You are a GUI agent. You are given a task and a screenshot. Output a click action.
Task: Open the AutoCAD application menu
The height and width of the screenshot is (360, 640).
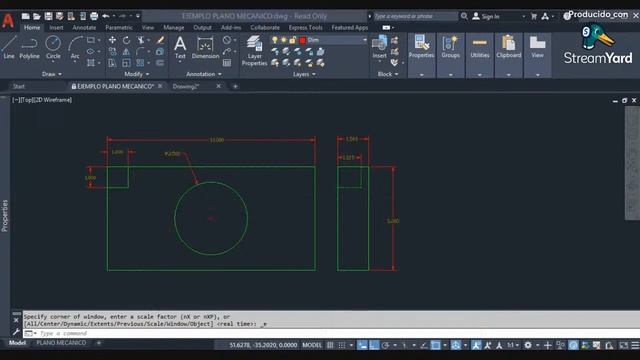(x=8, y=20)
